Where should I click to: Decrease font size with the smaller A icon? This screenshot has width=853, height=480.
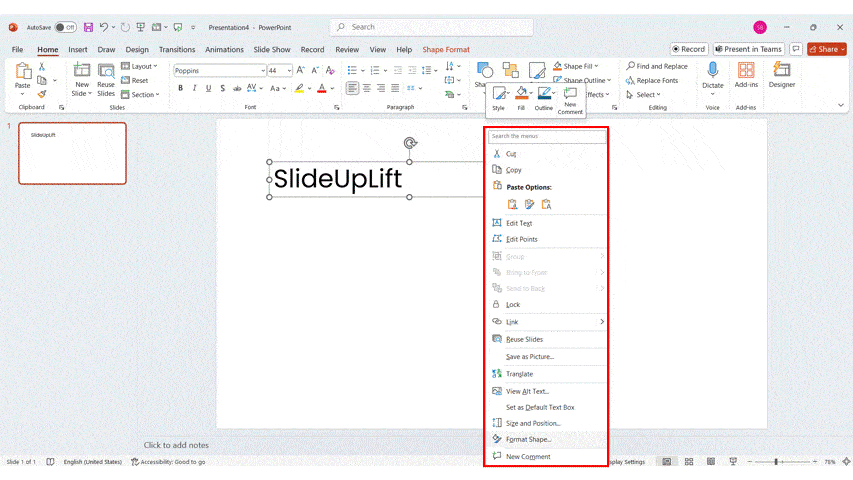(x=314, y=70)
